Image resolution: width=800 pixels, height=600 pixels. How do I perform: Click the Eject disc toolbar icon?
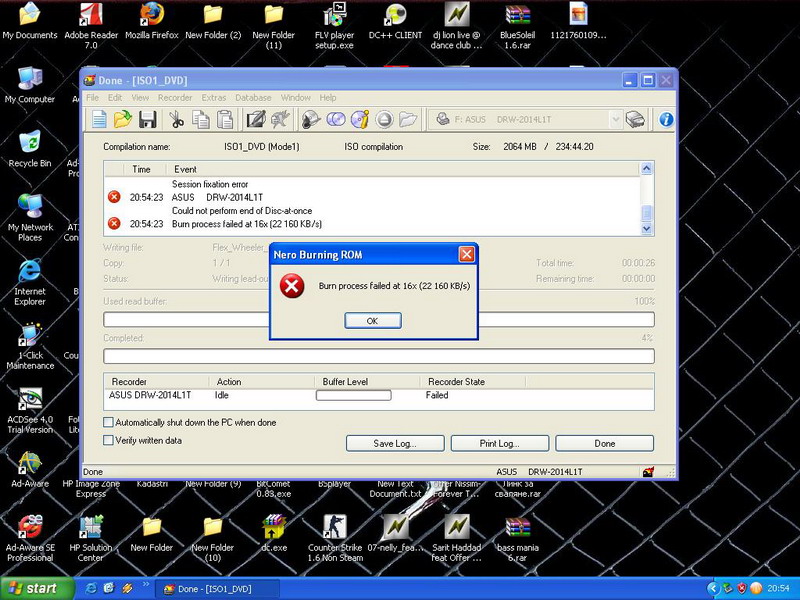[636, 120]
